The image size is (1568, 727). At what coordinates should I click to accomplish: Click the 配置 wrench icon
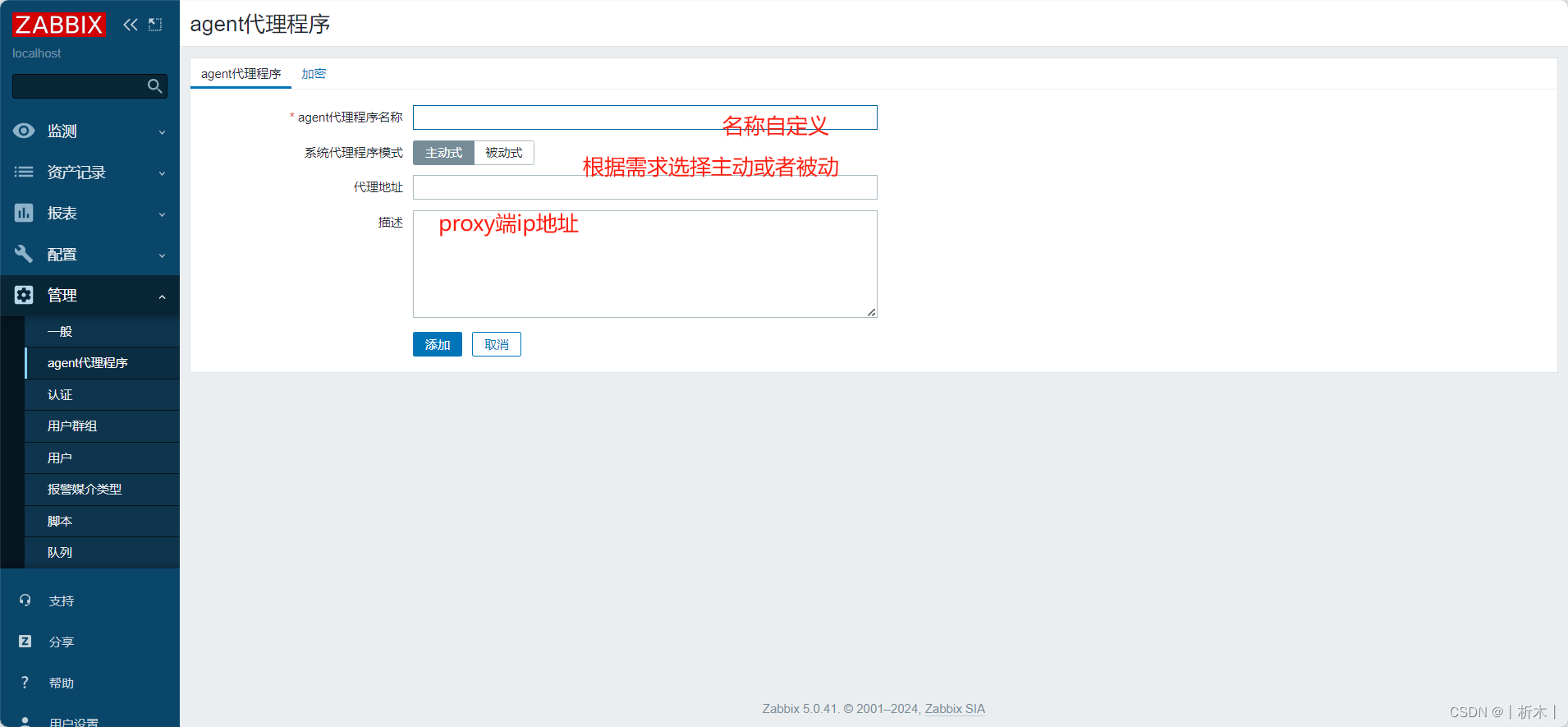[24, 254]
